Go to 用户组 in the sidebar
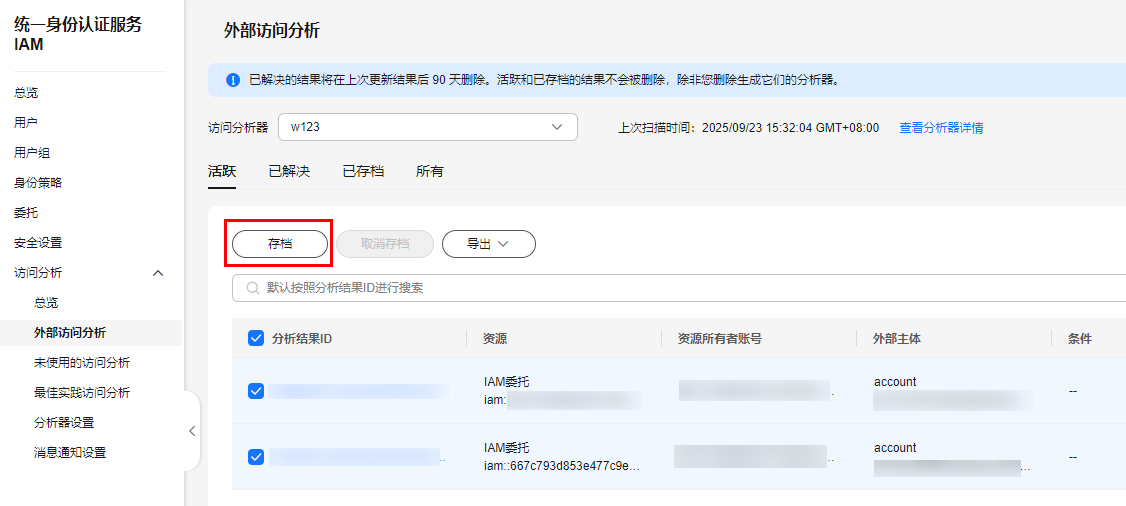This screenshot has width=1126, height=506. (32, 153)
